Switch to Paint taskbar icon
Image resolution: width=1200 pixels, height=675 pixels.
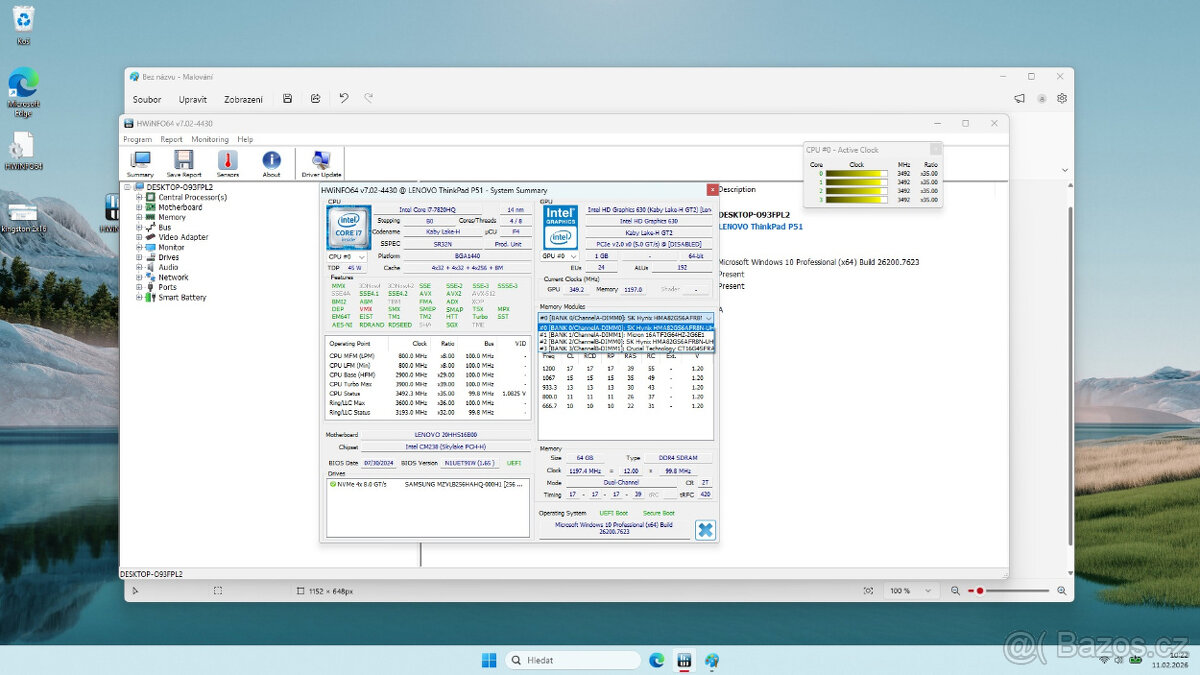click(712, 660)
